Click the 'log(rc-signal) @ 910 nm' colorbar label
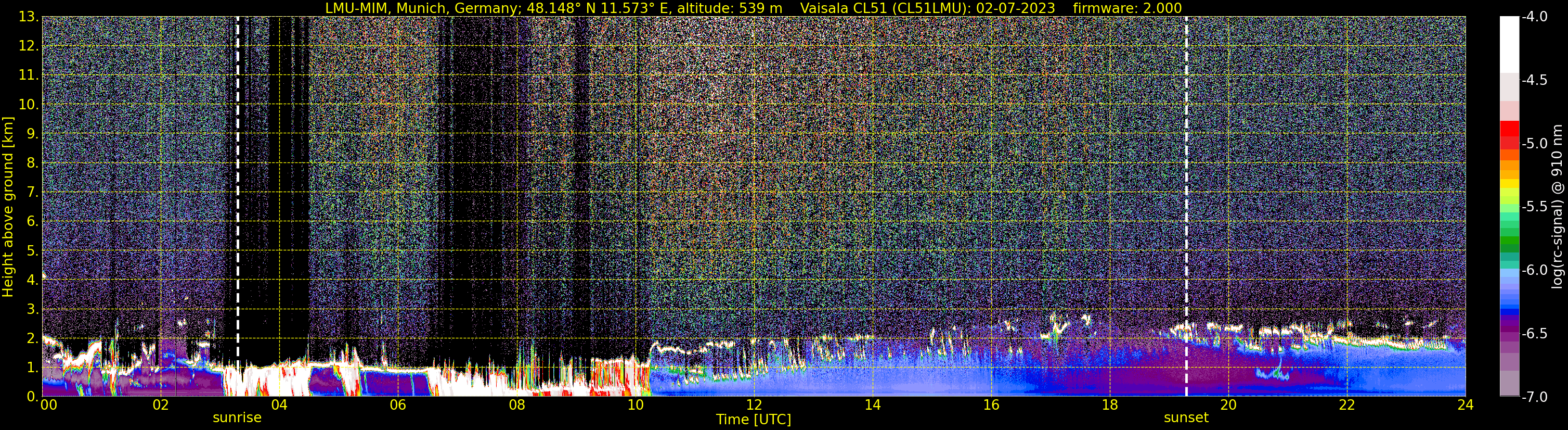This screenshot has width=1568, height=430. 1558,207
